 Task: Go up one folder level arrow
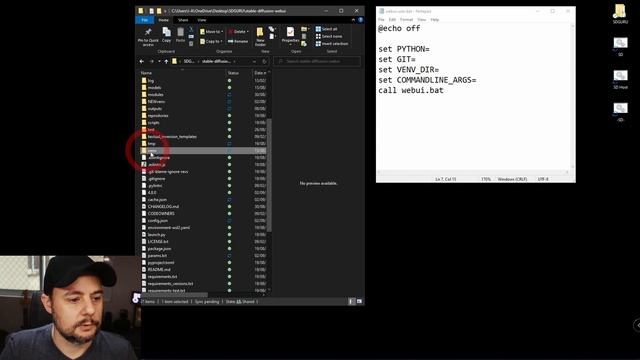(x=166, y=61)
